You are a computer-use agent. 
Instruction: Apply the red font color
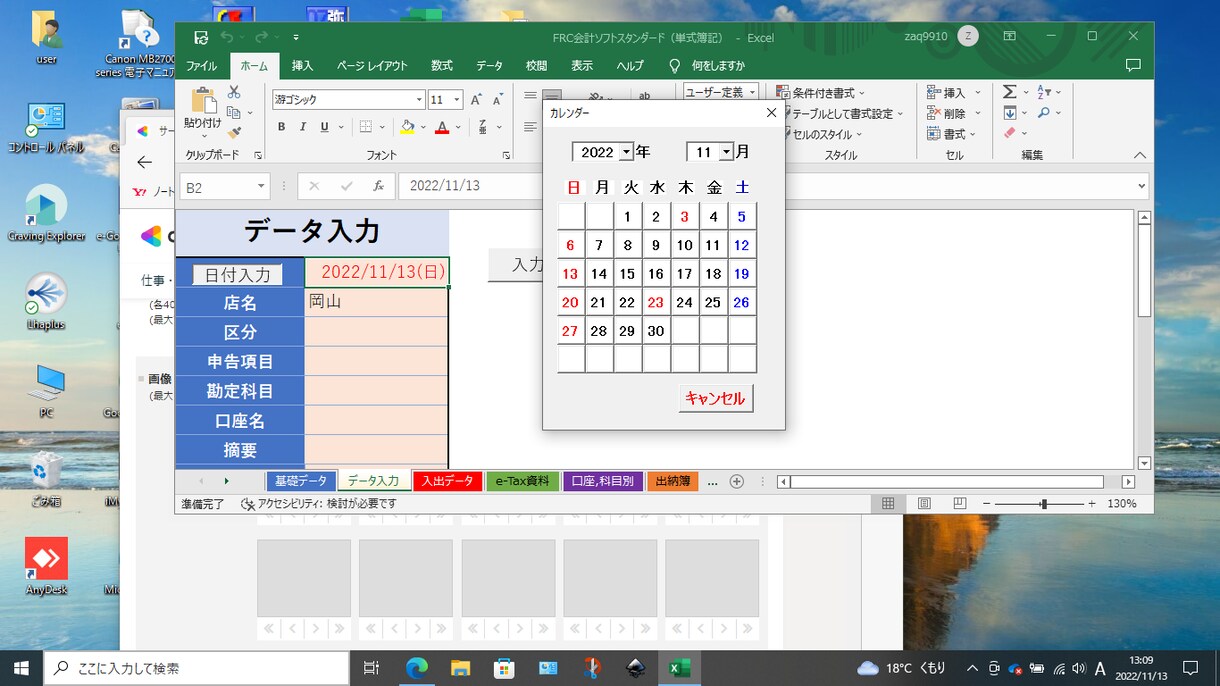pos(442,127)
